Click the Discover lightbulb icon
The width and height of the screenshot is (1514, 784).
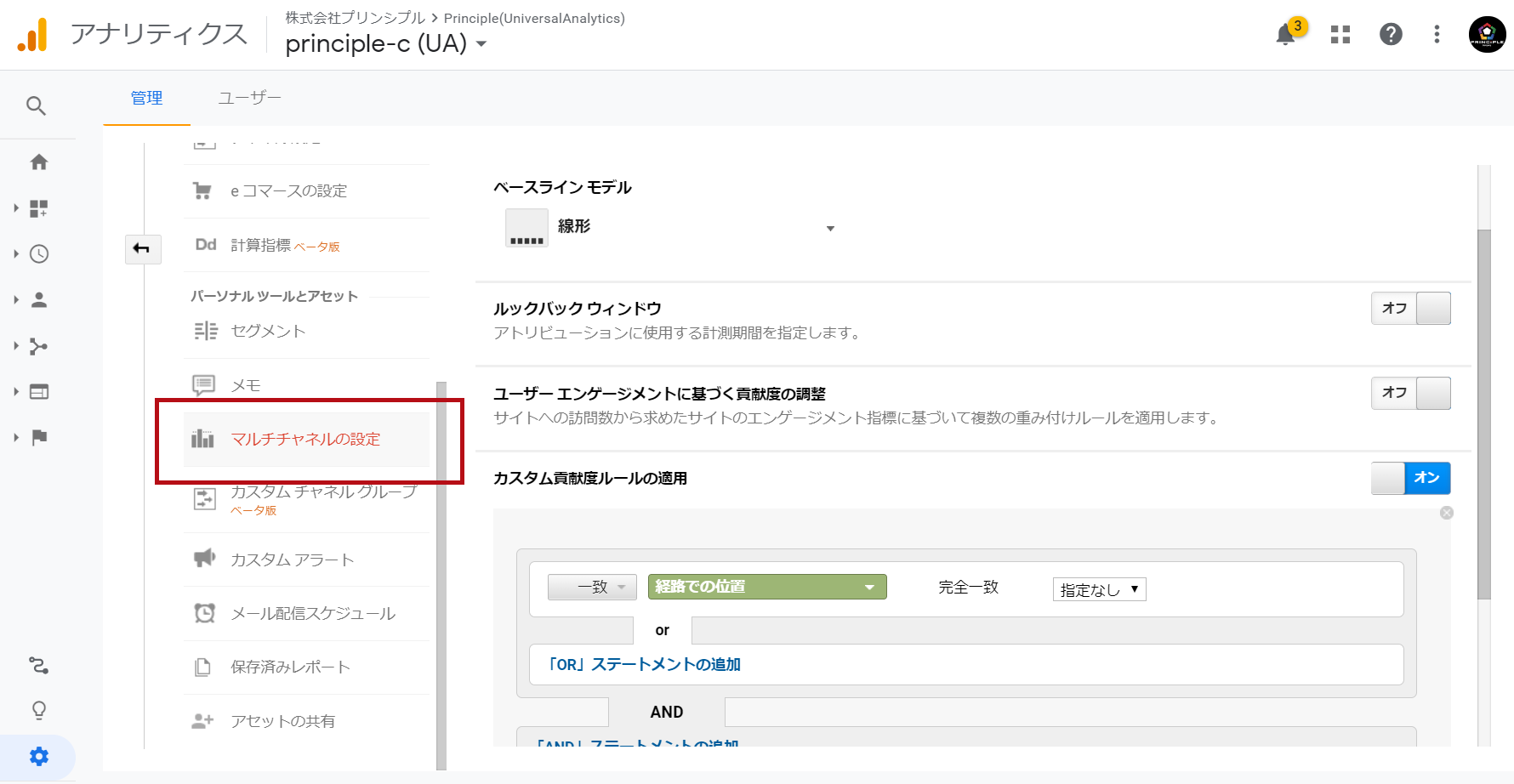pyautogui.click(x=39, y=711)
